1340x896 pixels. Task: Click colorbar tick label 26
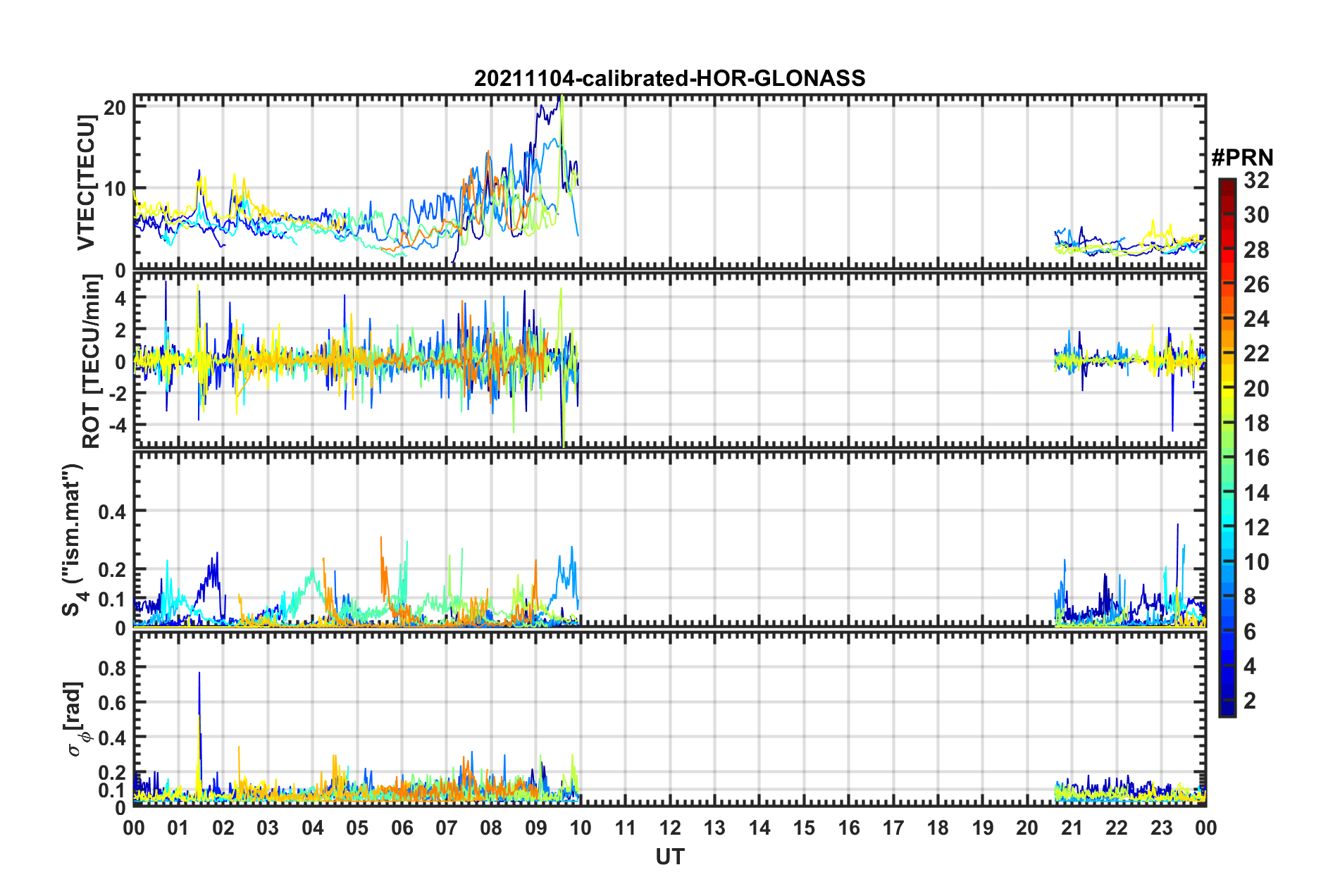[1256, 285]
